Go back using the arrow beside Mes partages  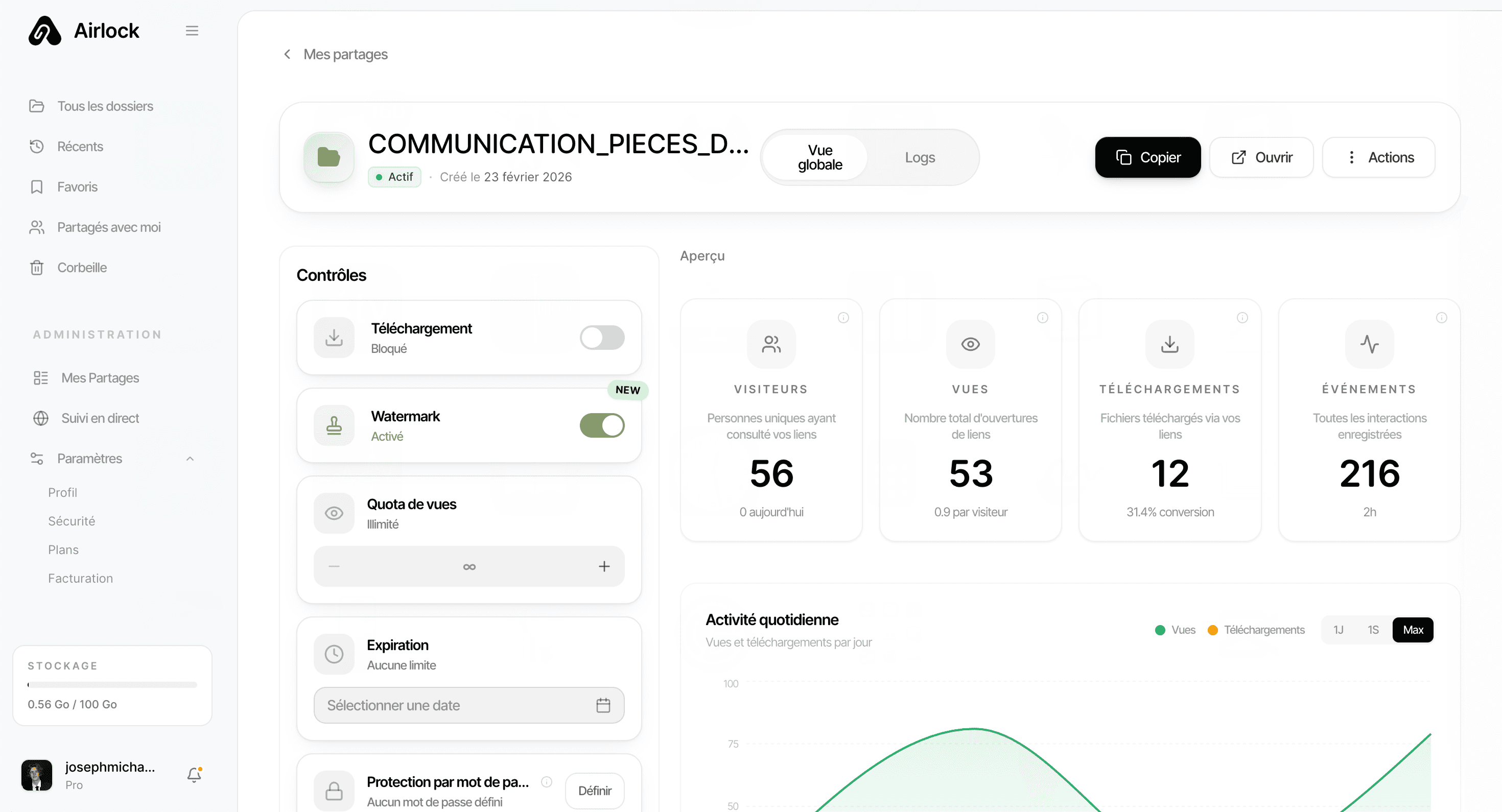tap(287, 54)
